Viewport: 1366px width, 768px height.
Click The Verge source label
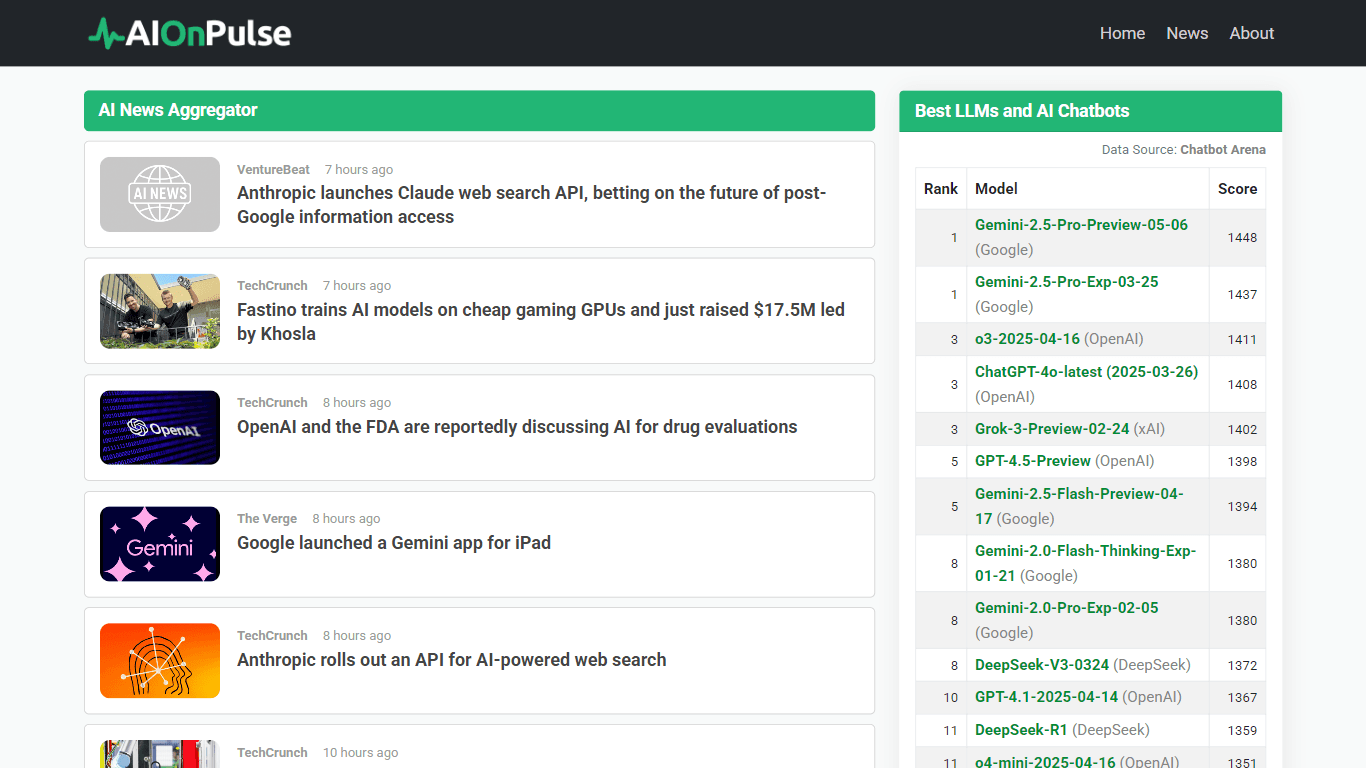[267, 519]
